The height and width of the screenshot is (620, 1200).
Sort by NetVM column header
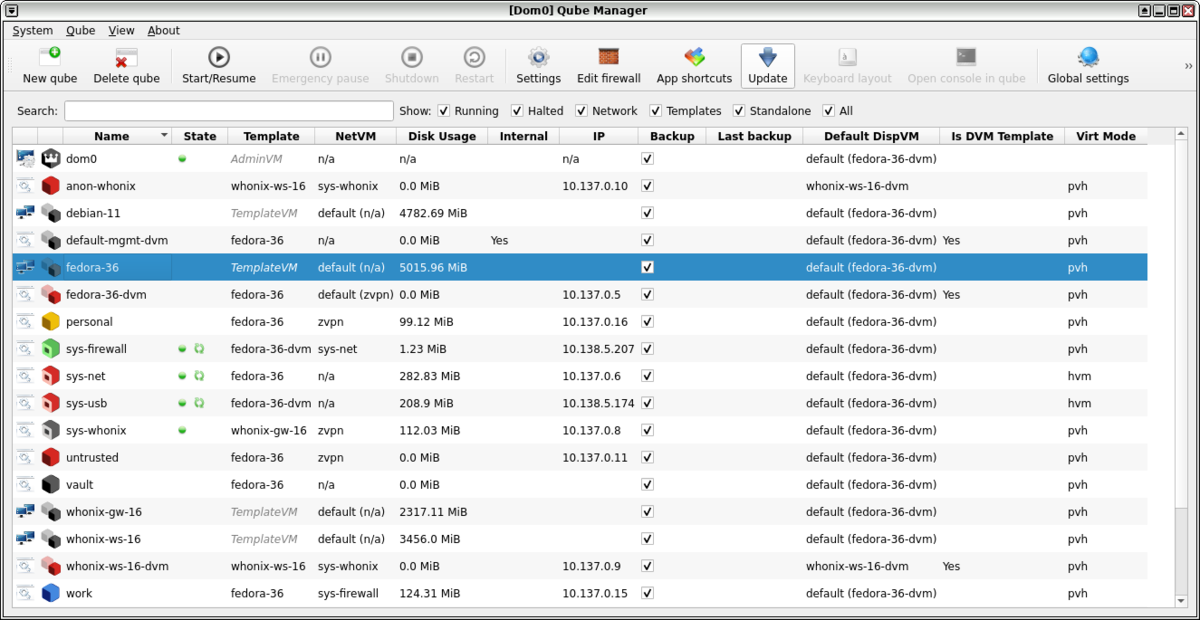(x=355, y=136)
